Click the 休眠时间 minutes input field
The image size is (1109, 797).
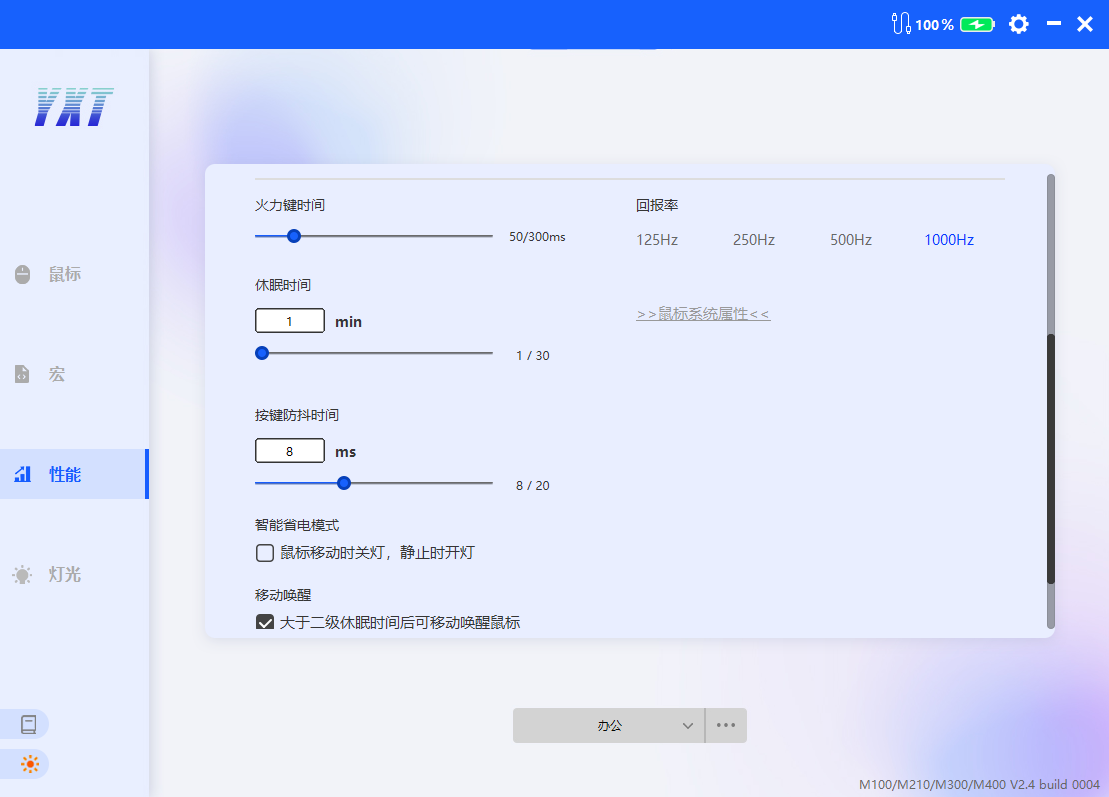click(x=290, y=321)
